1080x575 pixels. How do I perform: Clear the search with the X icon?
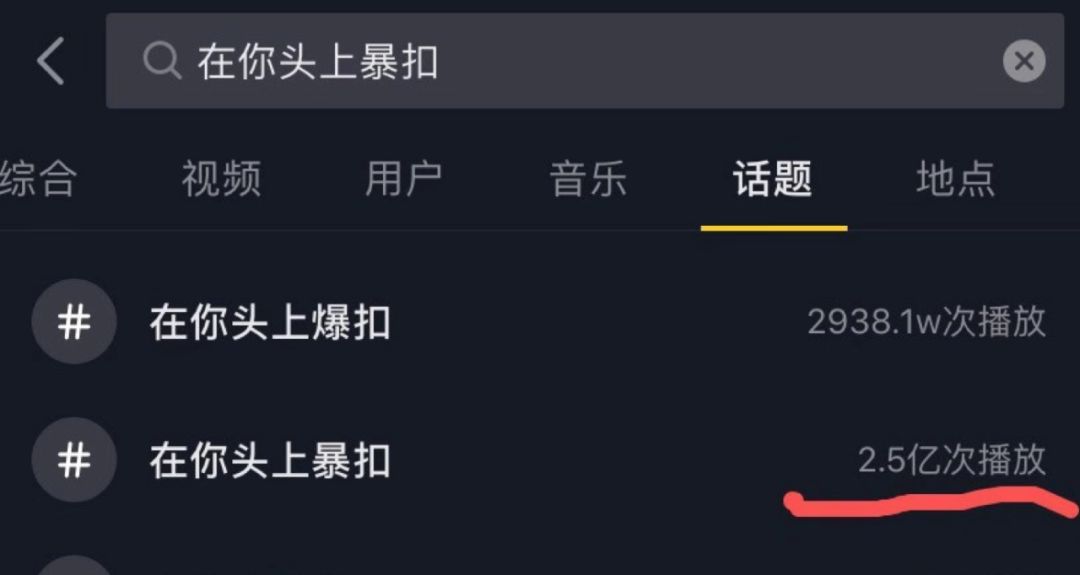coord(1023,62)
